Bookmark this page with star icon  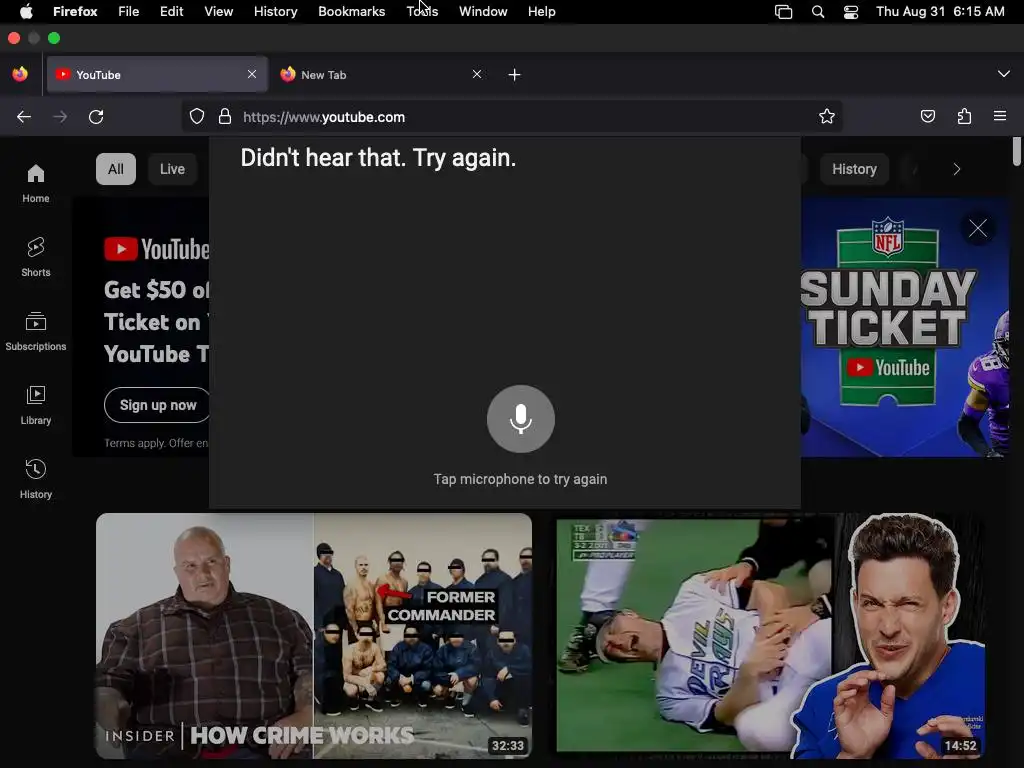(x=827, y=116)
